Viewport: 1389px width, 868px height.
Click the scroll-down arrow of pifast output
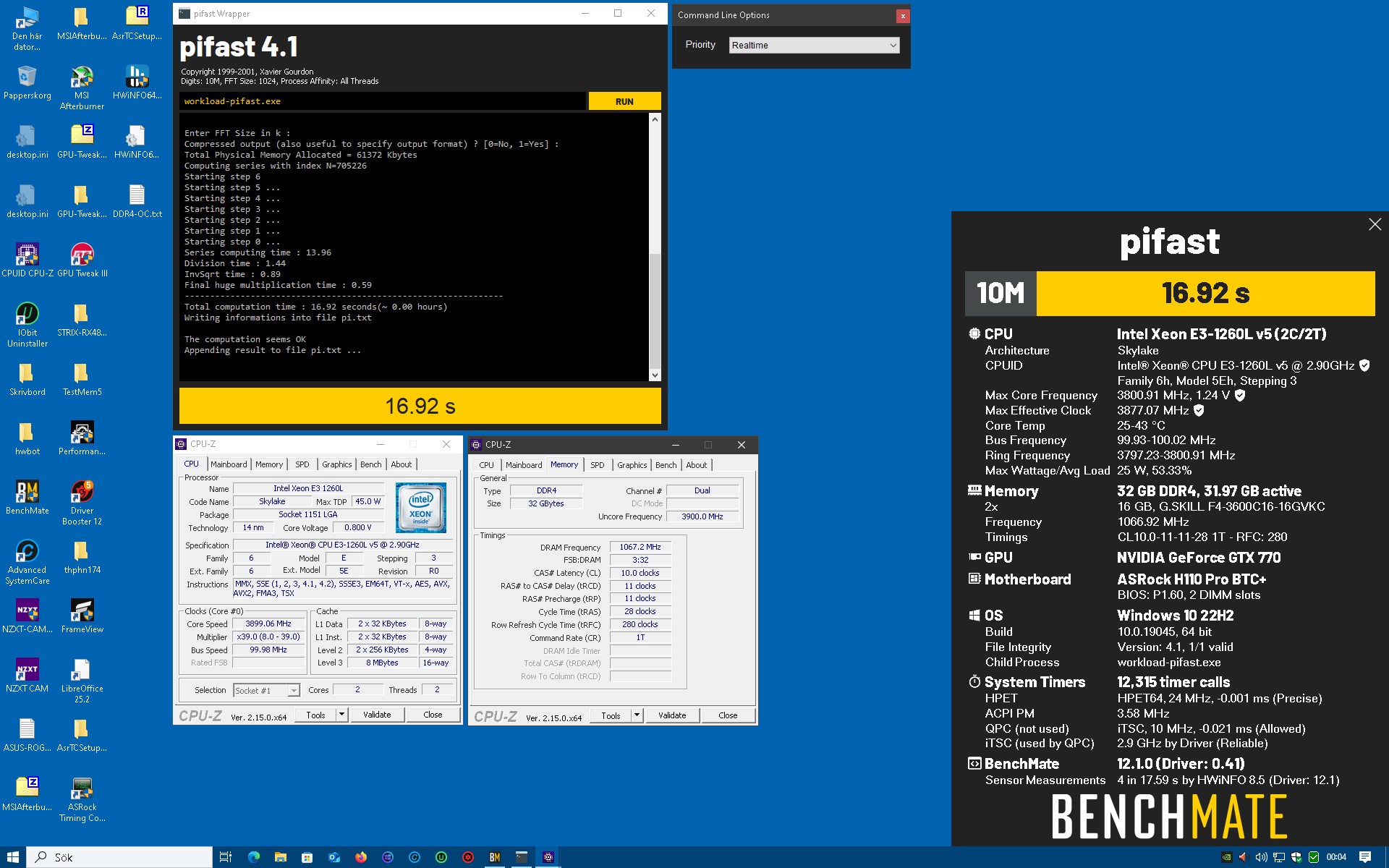pyautogui.click(x=655, y=375)
